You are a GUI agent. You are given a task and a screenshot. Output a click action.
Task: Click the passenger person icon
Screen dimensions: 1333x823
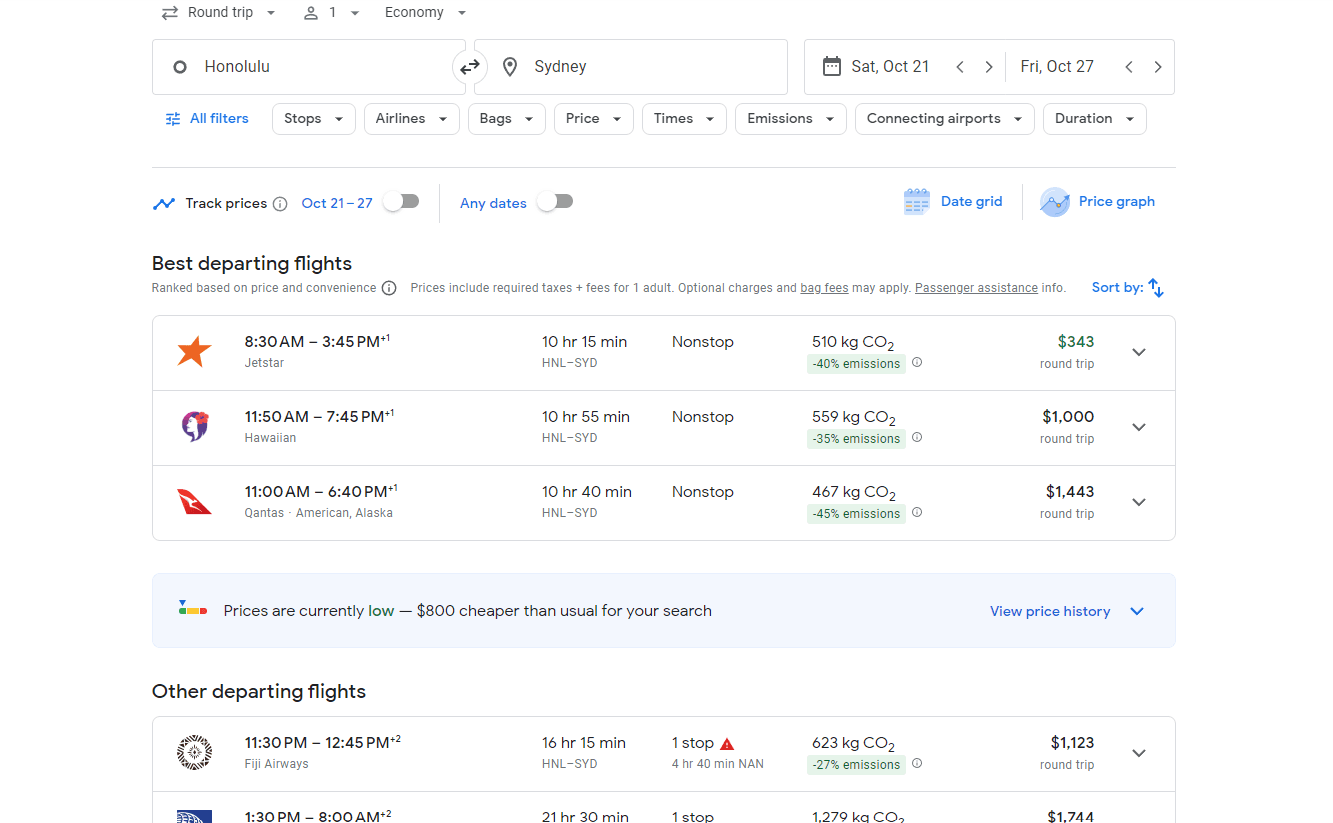point(311,13)
